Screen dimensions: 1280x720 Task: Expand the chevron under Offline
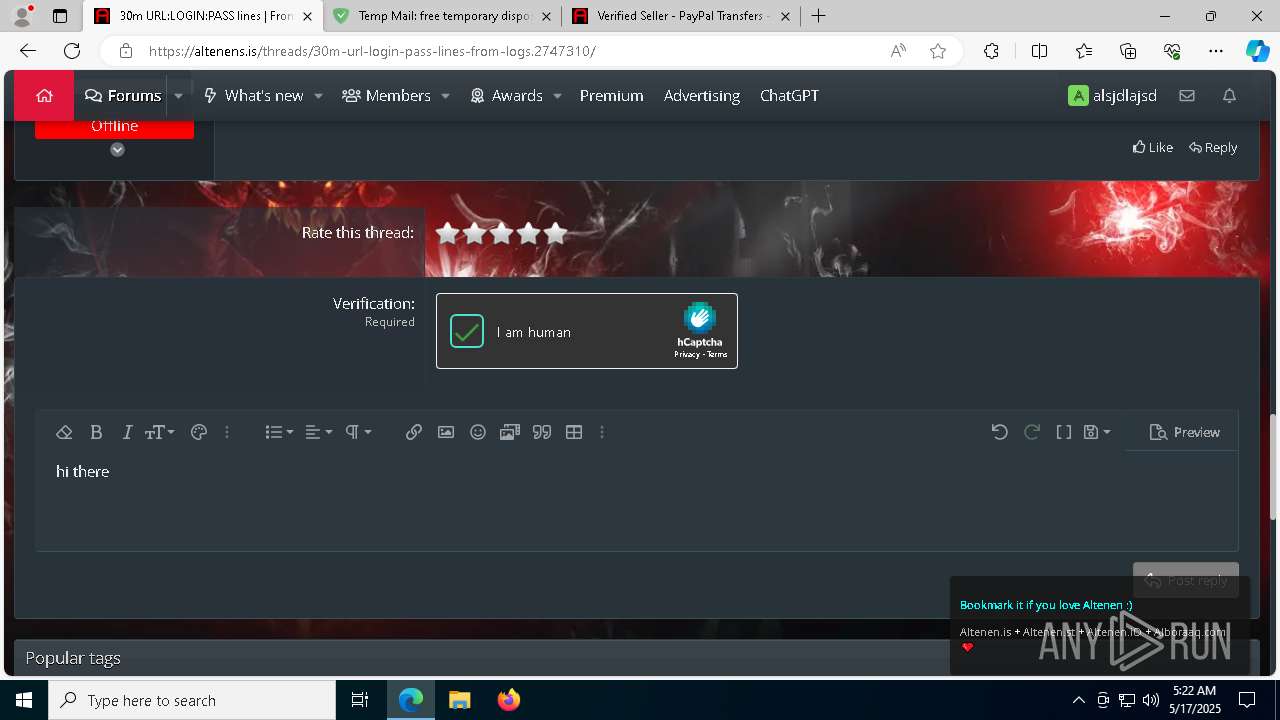point(117,149)
